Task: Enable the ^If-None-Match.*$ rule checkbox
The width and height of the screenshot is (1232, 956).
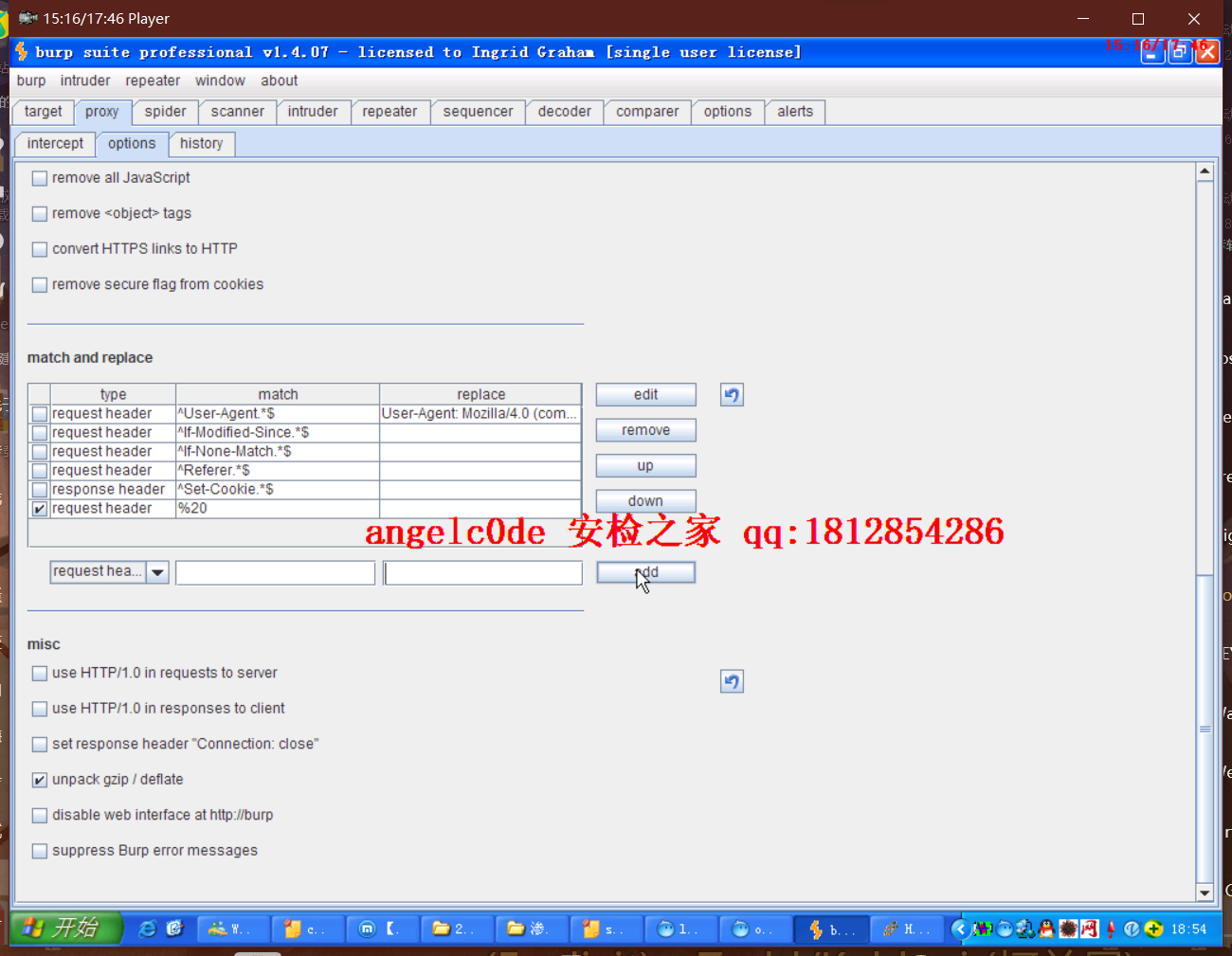Action: point(40,452)
